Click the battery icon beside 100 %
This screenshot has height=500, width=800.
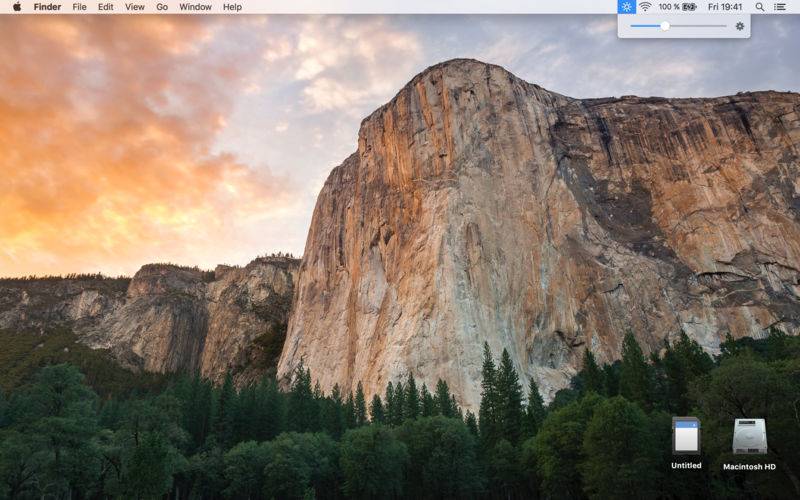pos(690,7)
